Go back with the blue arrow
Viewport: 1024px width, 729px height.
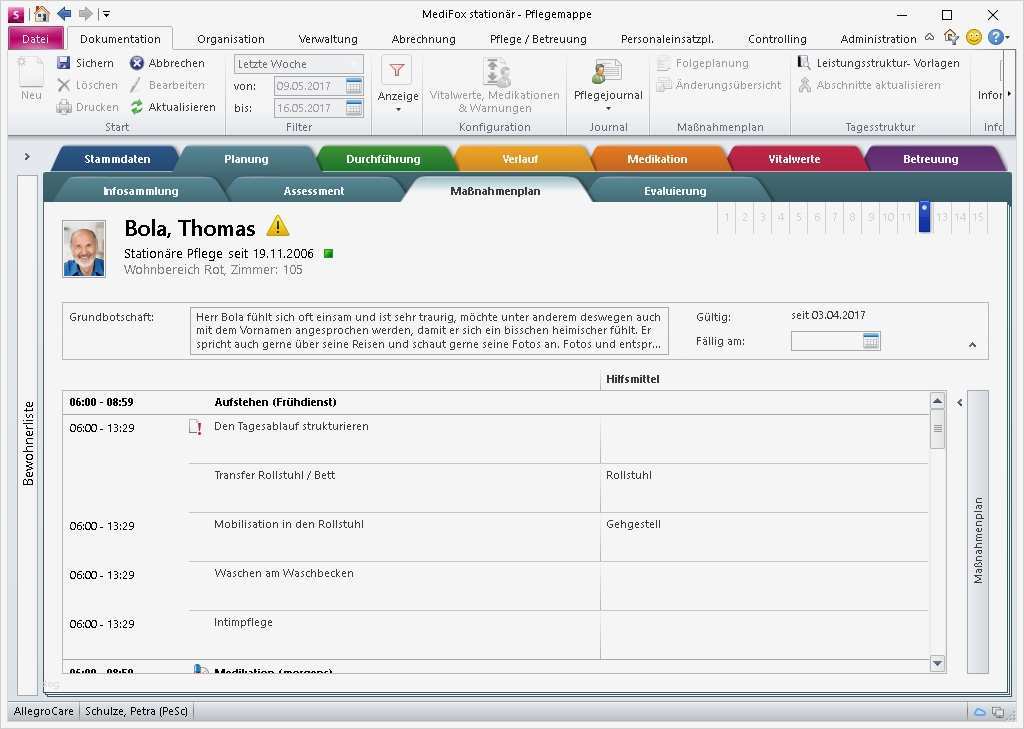(64, 14)
